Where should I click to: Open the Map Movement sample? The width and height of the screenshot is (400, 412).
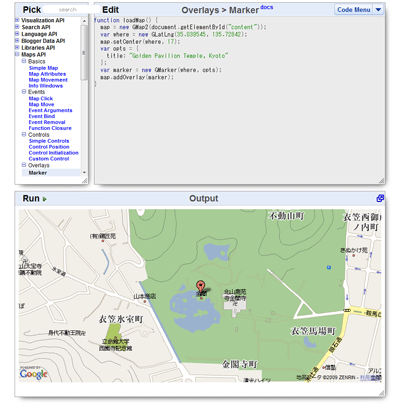pyautogui.click(x=48, y=80)
